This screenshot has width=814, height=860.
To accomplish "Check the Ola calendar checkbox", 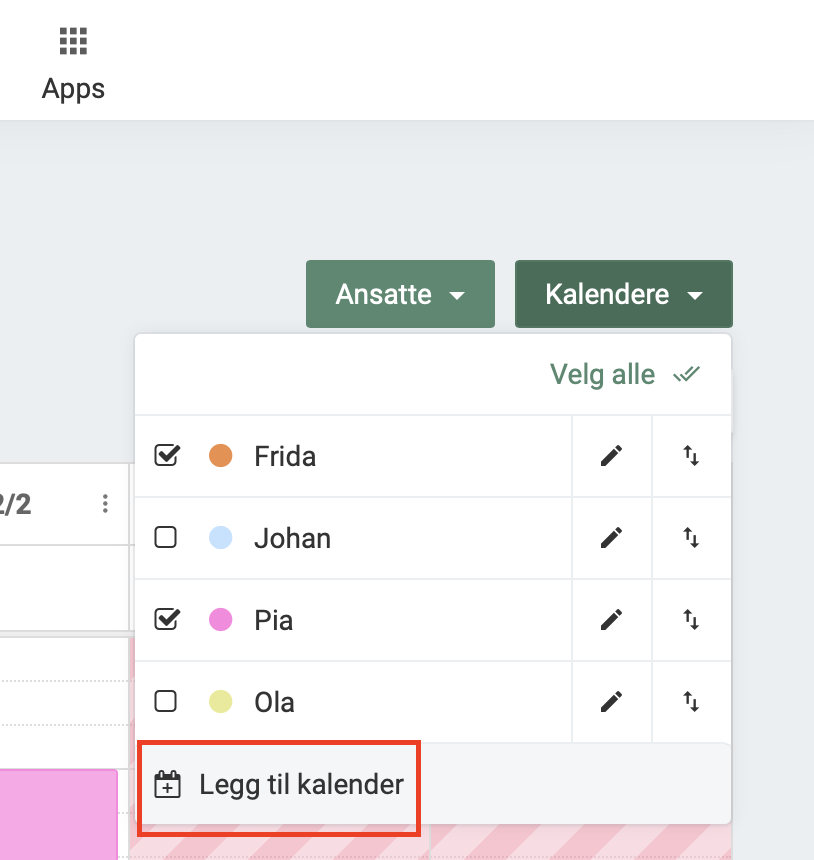I will (166, 702).
